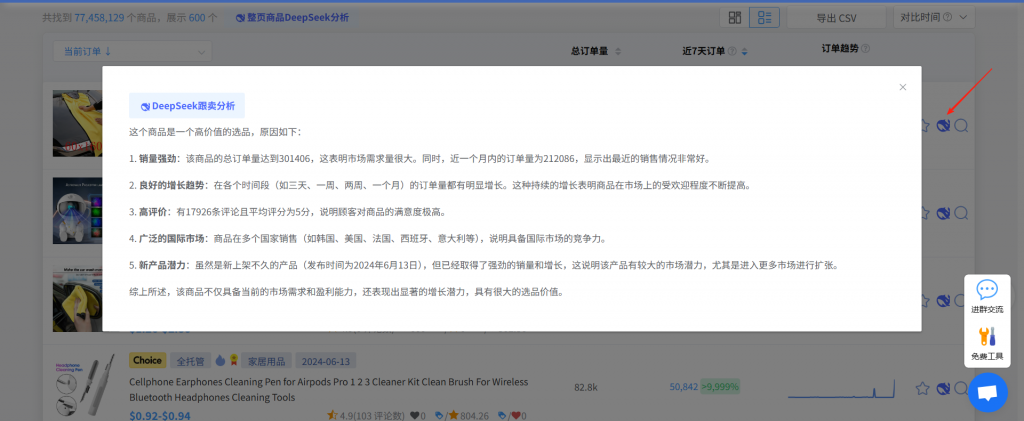Click help icon beside 对比时间
This screenshot has width=1024, height=421.
pyautogui.click(x=947, y=18)
